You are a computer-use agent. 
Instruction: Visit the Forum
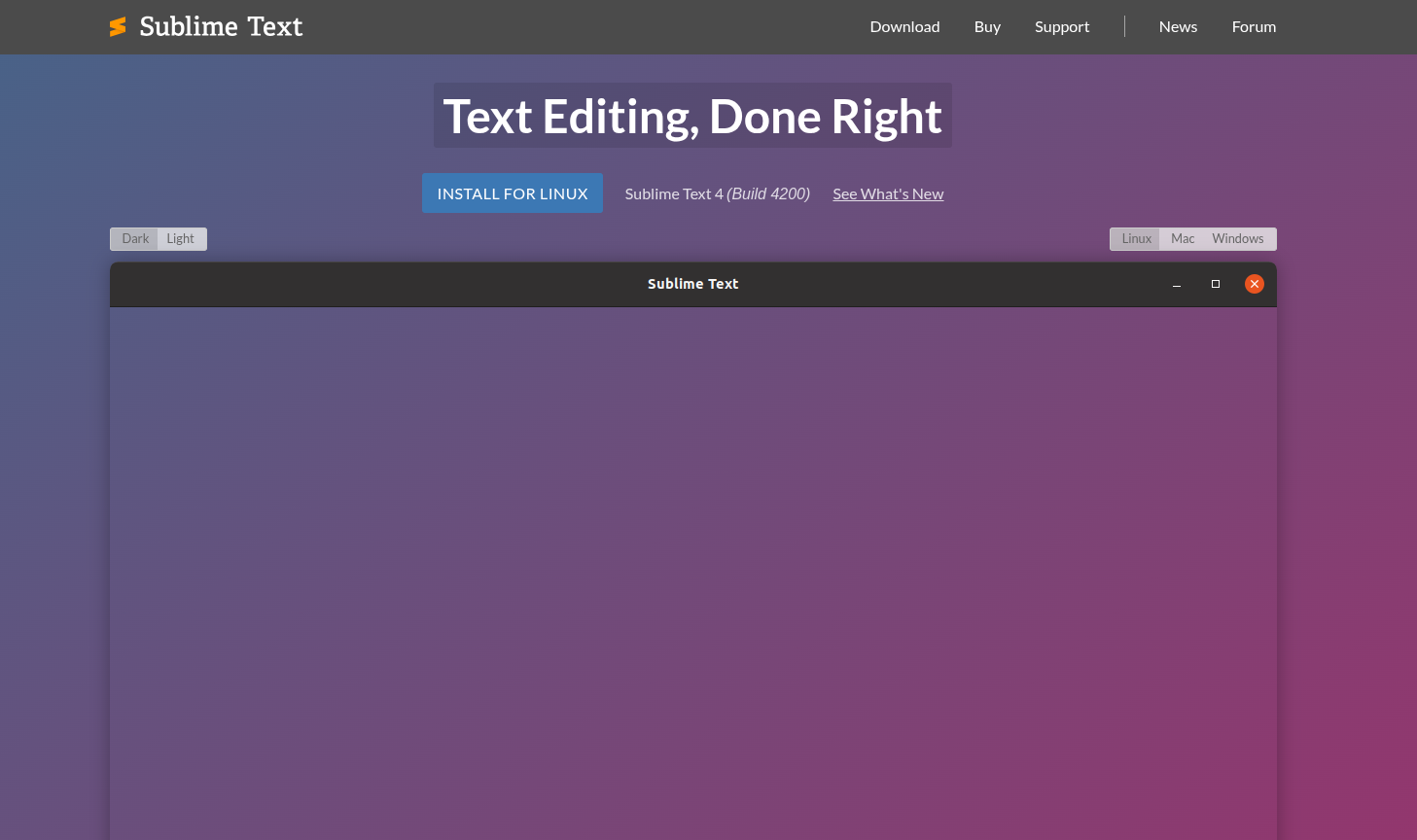click(1254, 26)
